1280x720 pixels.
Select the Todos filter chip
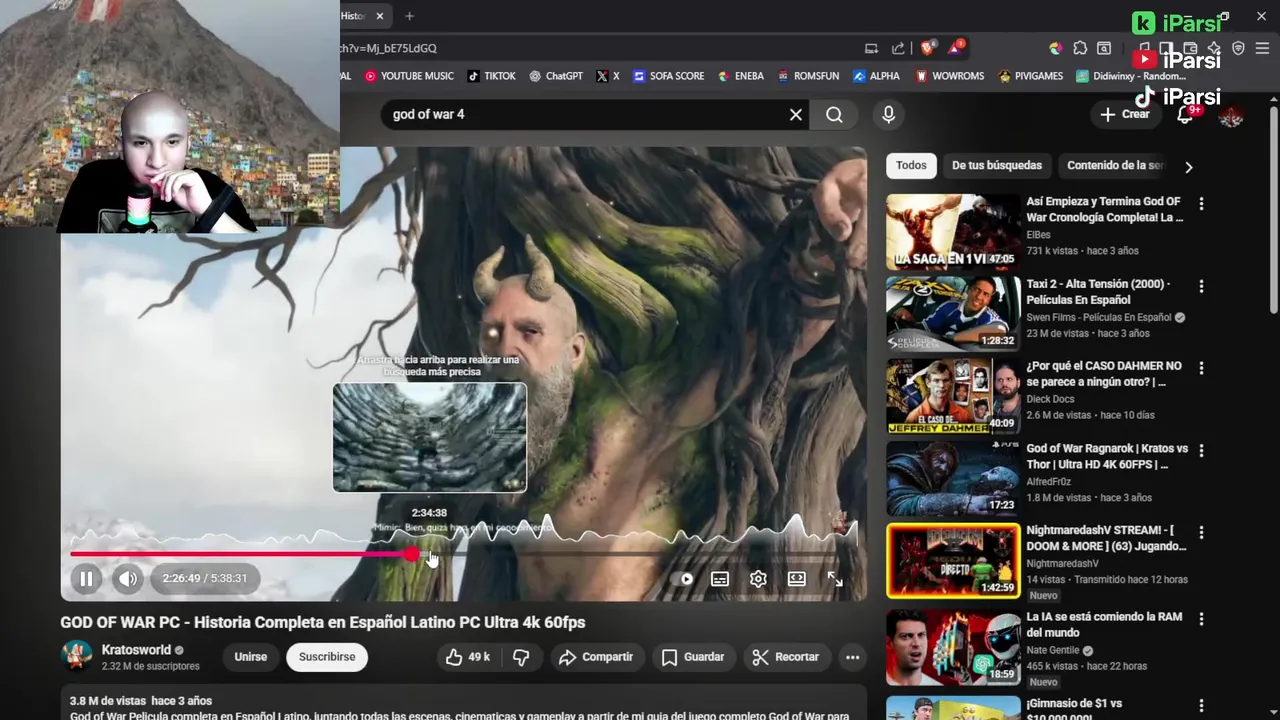pyautogui.click(x=911, y=166)
